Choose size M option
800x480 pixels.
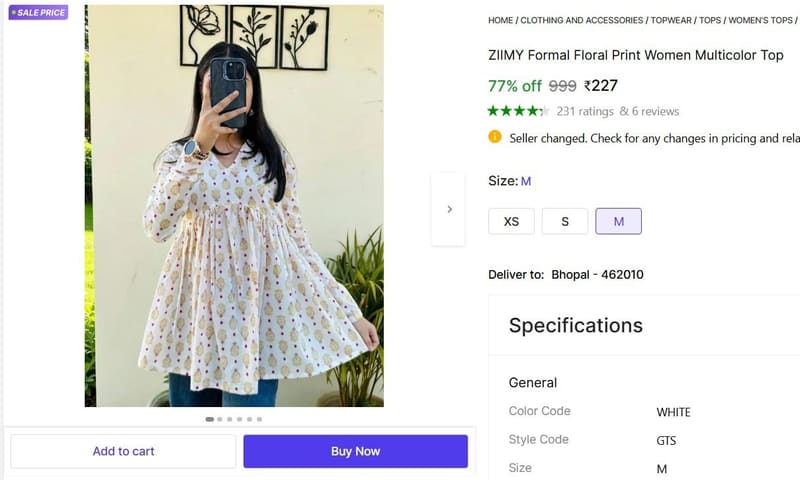click(x=618, y=221)
